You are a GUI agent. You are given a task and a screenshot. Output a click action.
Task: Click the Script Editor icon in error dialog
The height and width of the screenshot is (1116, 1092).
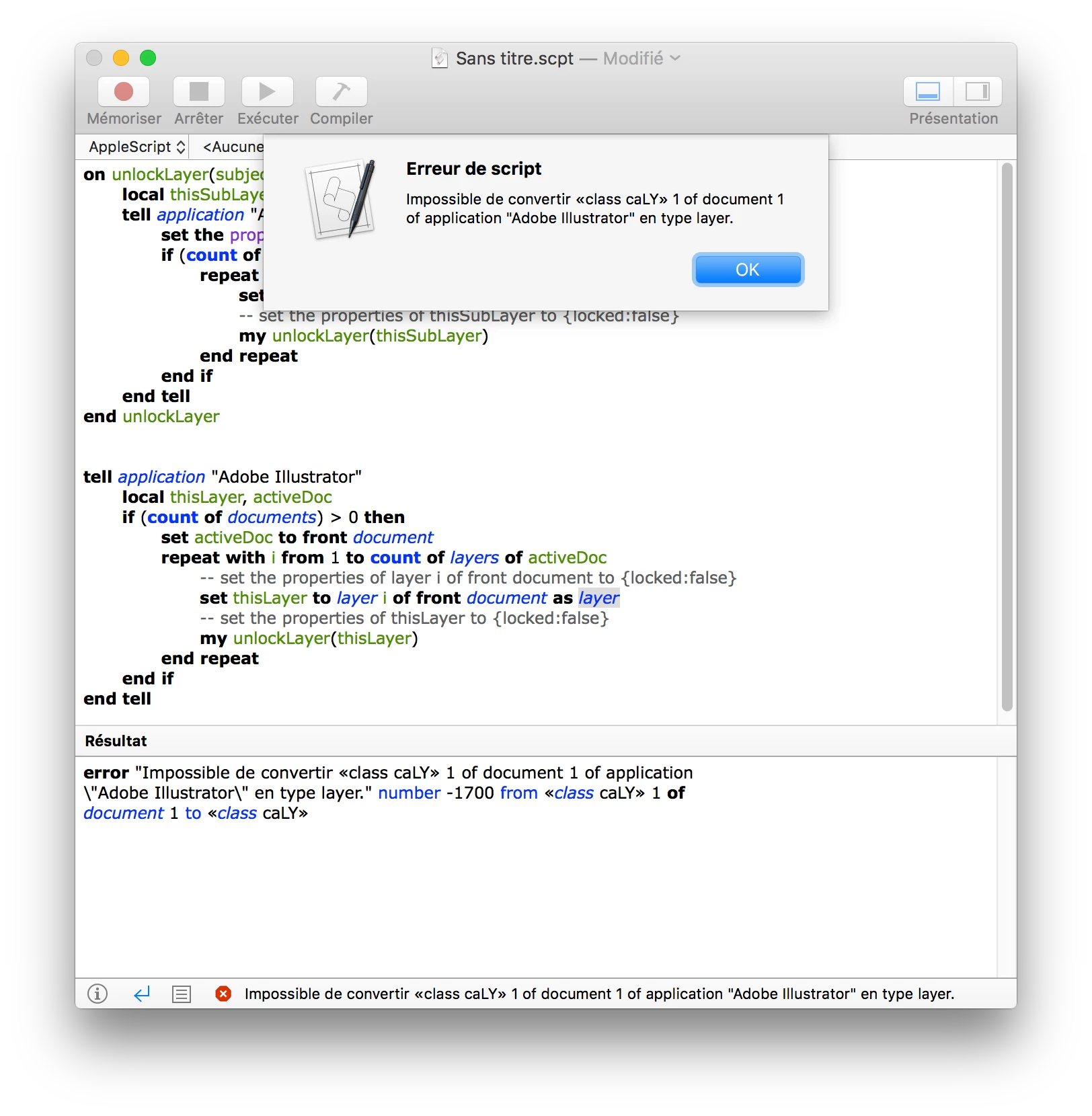[341, 199]
